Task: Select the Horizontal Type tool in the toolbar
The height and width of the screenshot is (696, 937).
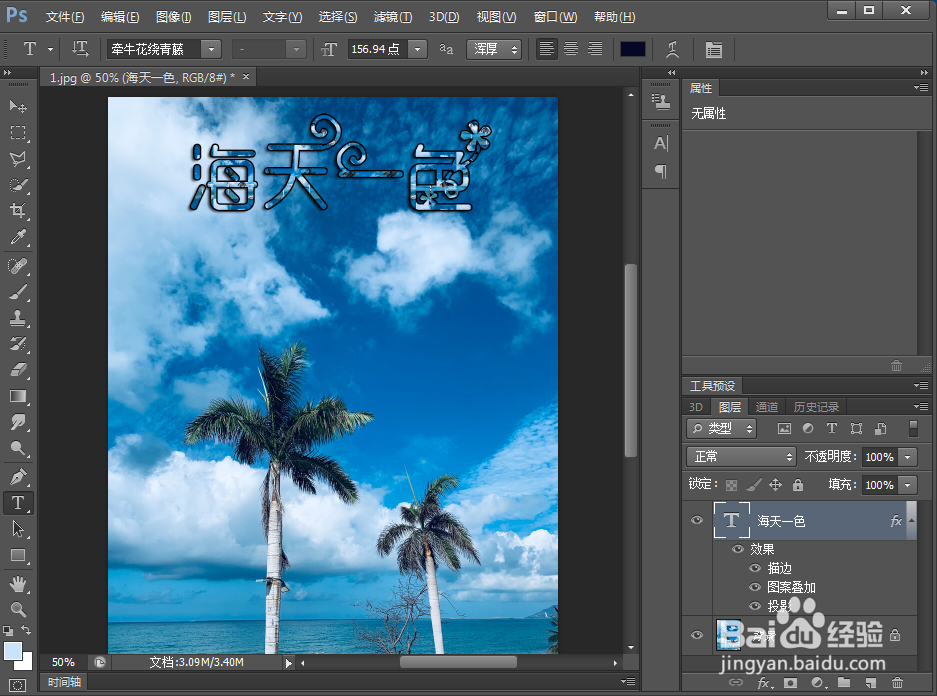Action: (x=16, y=503)
